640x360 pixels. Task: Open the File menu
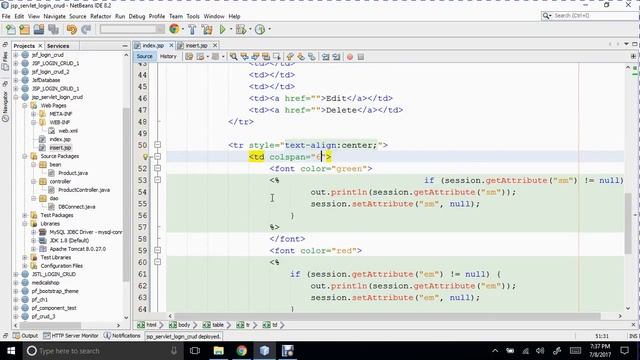[6, 16]
